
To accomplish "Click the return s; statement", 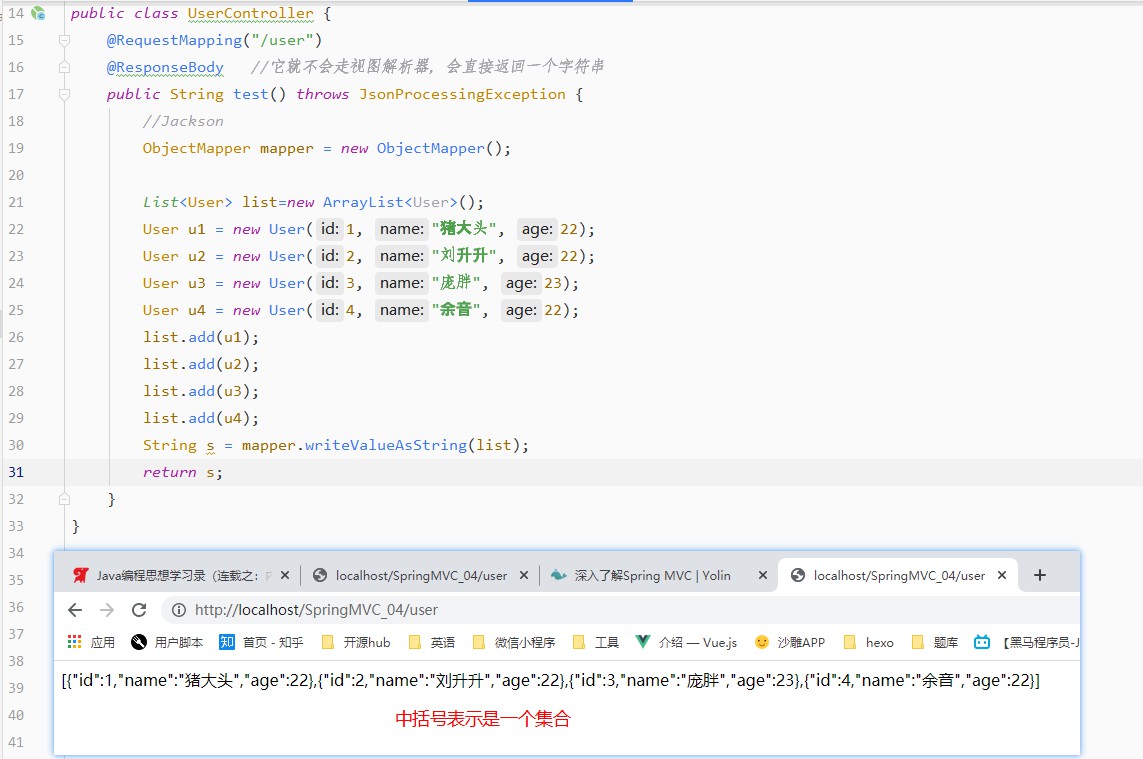I will click(x=182, y=472).
